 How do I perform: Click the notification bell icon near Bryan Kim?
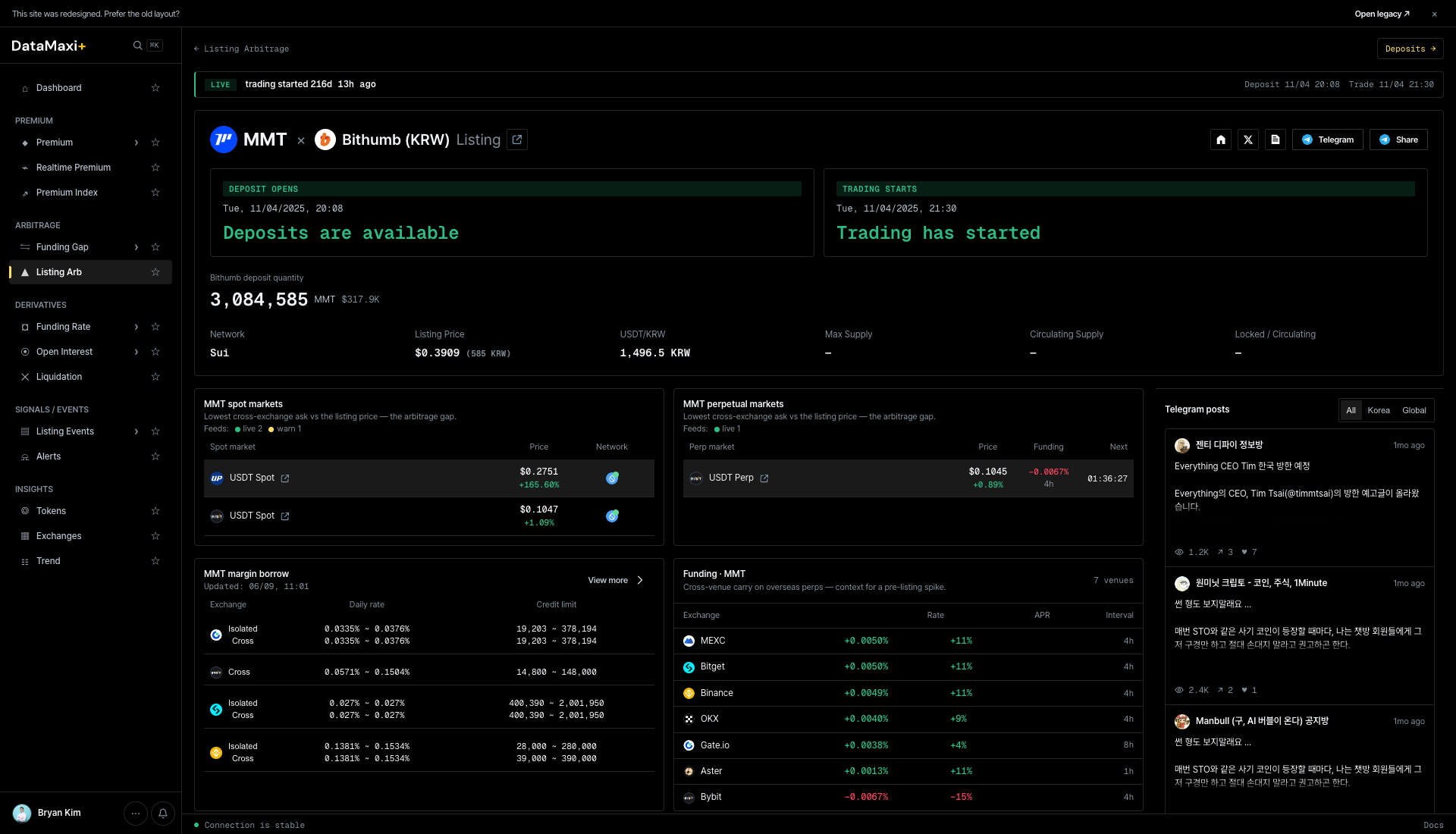(163, 814)
